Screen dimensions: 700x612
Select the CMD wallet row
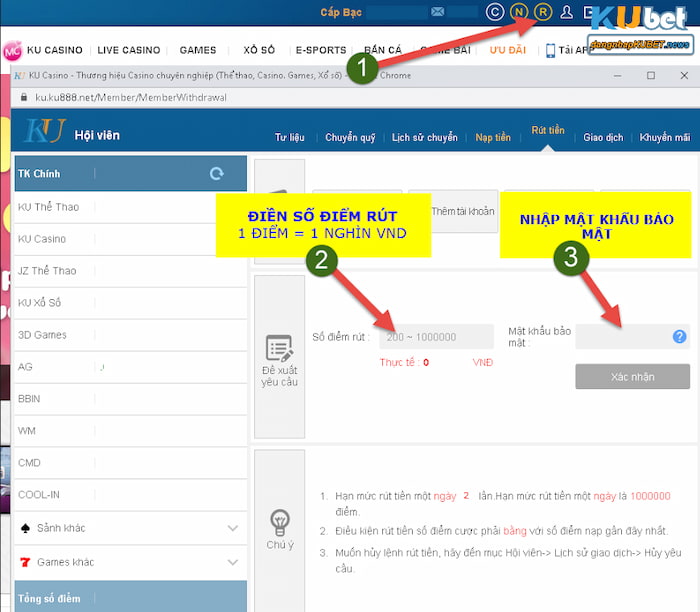[x=130, y=463]
